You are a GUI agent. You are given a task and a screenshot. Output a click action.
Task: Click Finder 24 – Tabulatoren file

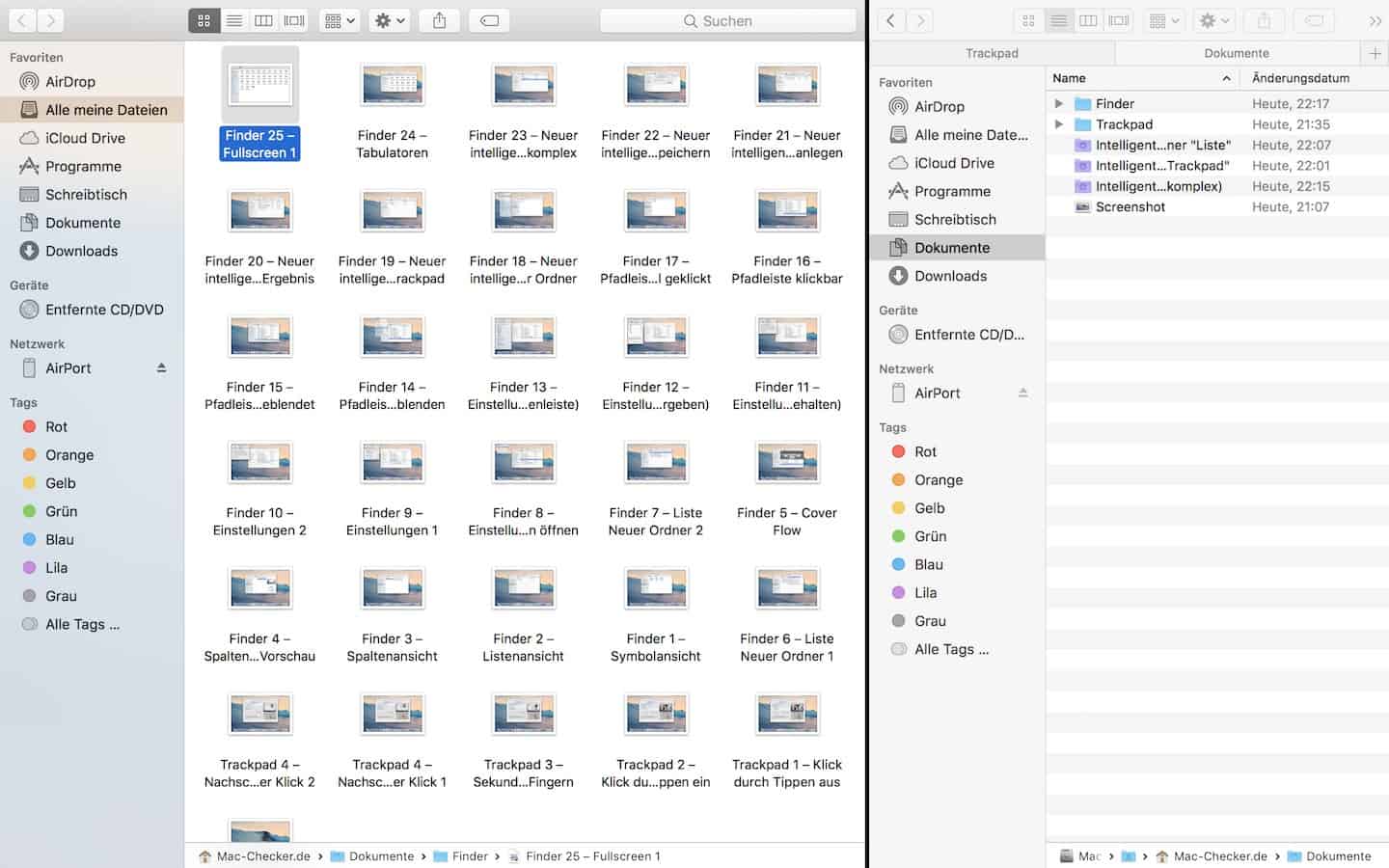tap(392, 110)
